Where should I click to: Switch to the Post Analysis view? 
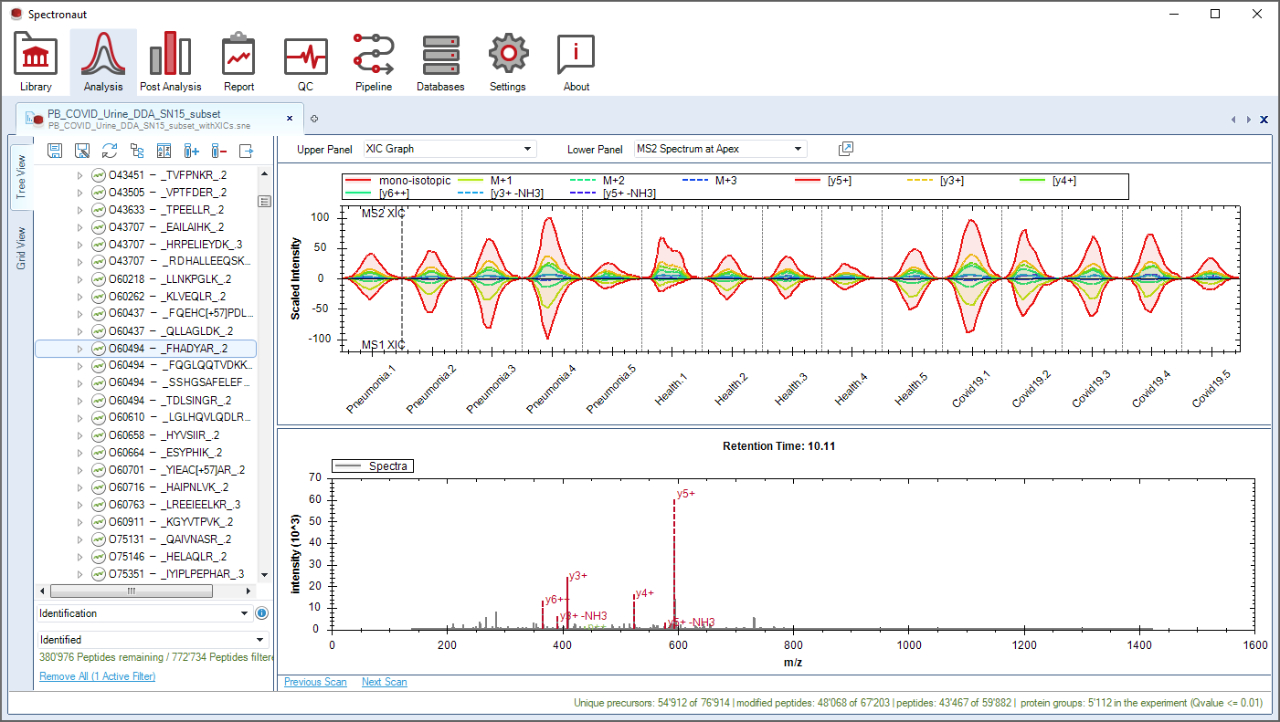tap(170, 60)
